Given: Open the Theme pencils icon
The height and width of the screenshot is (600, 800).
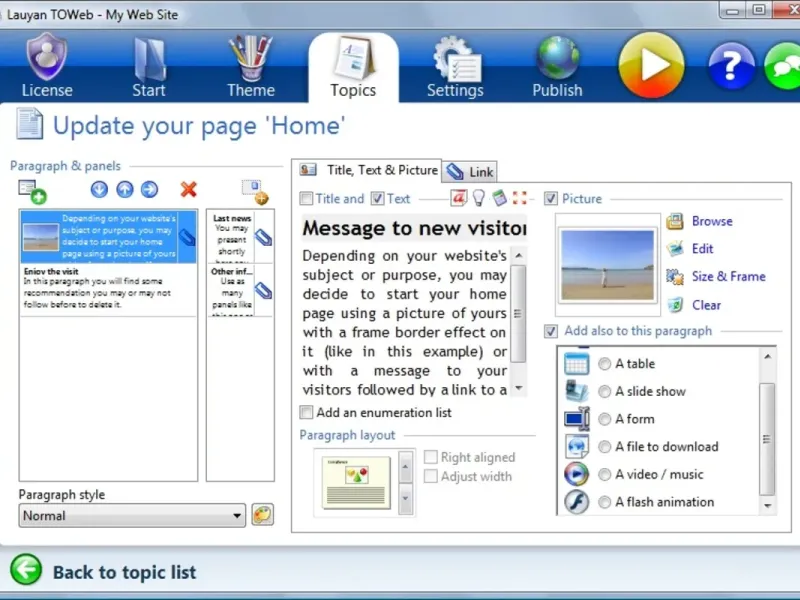Looking at the screenshot, I should pos(251,58).
